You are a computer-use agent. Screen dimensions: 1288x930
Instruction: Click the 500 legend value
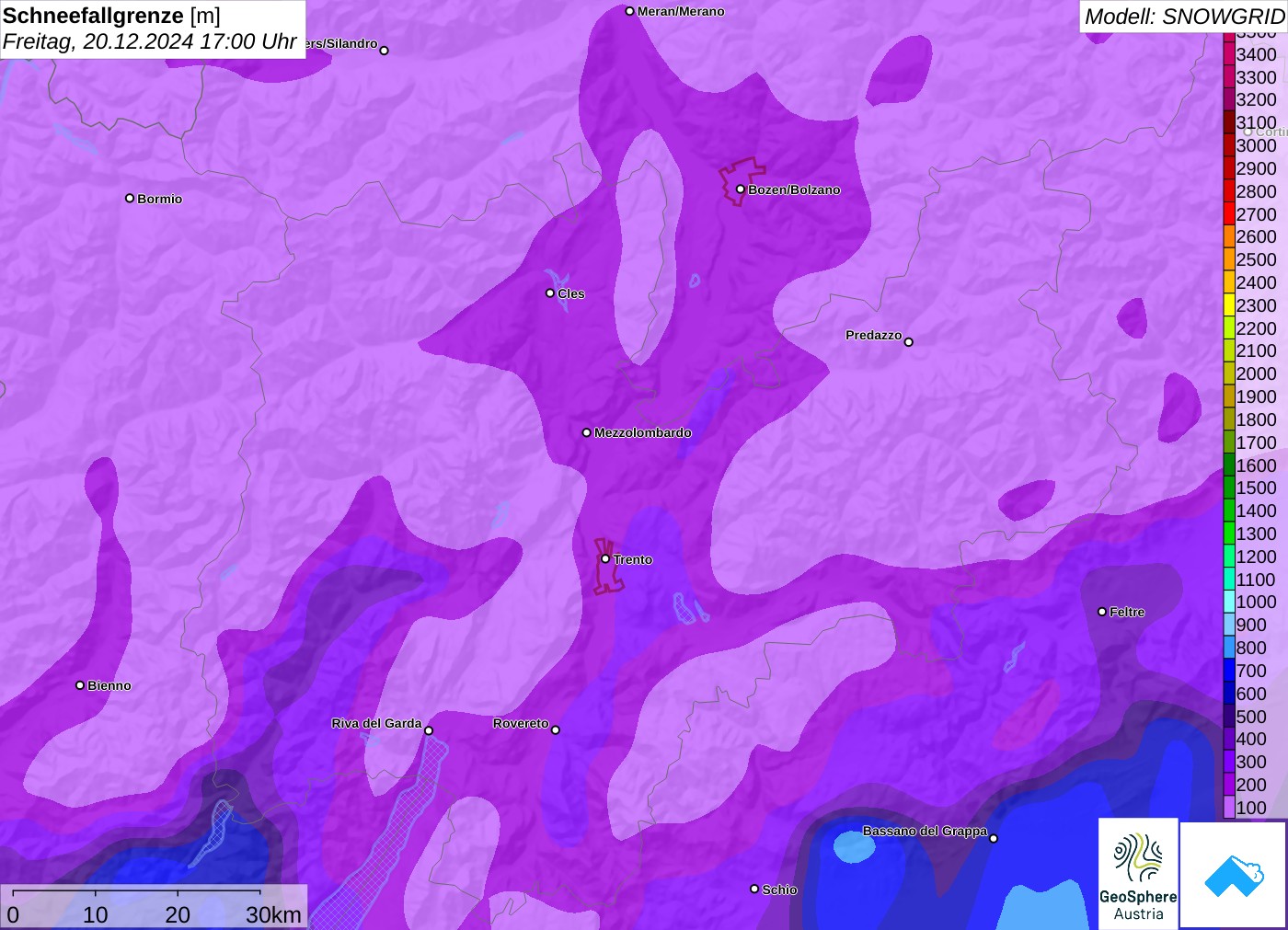click(x=1251, y=717)
